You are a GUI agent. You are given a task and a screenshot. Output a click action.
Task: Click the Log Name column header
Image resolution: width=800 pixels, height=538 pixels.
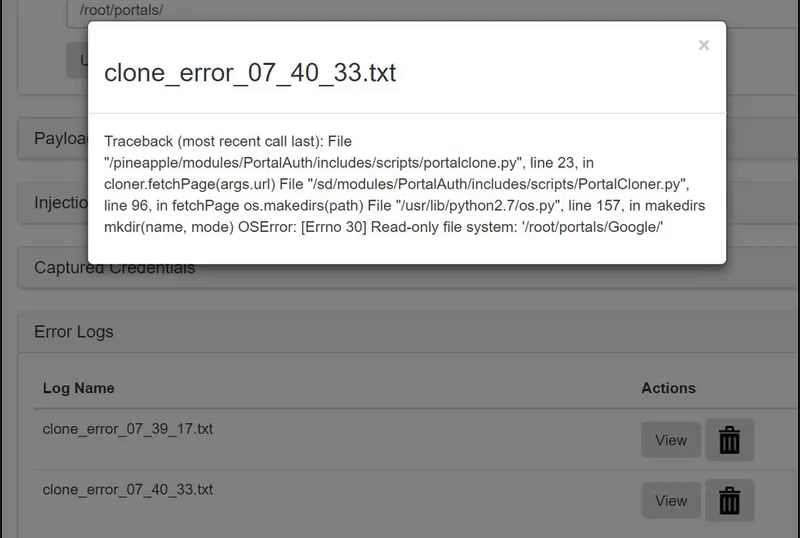[78, 388]
